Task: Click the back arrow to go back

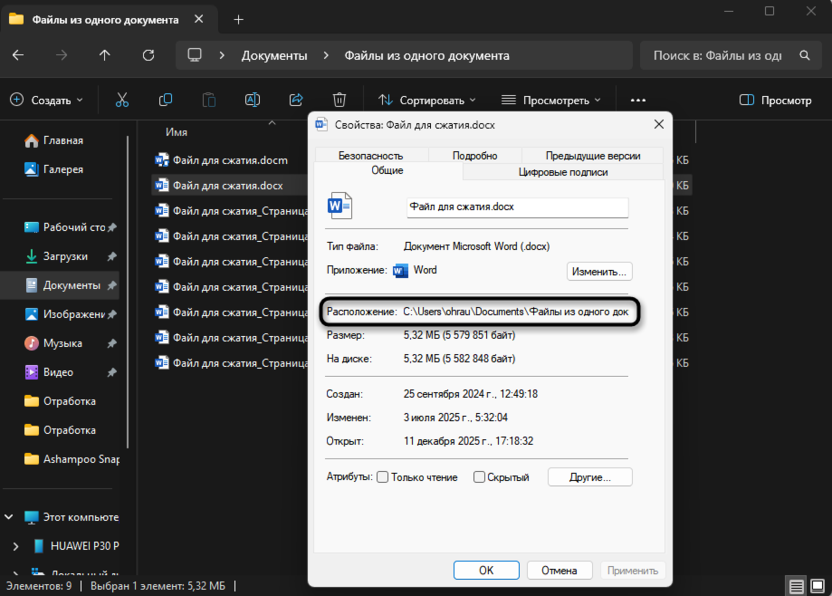Action: pos(17,55)
